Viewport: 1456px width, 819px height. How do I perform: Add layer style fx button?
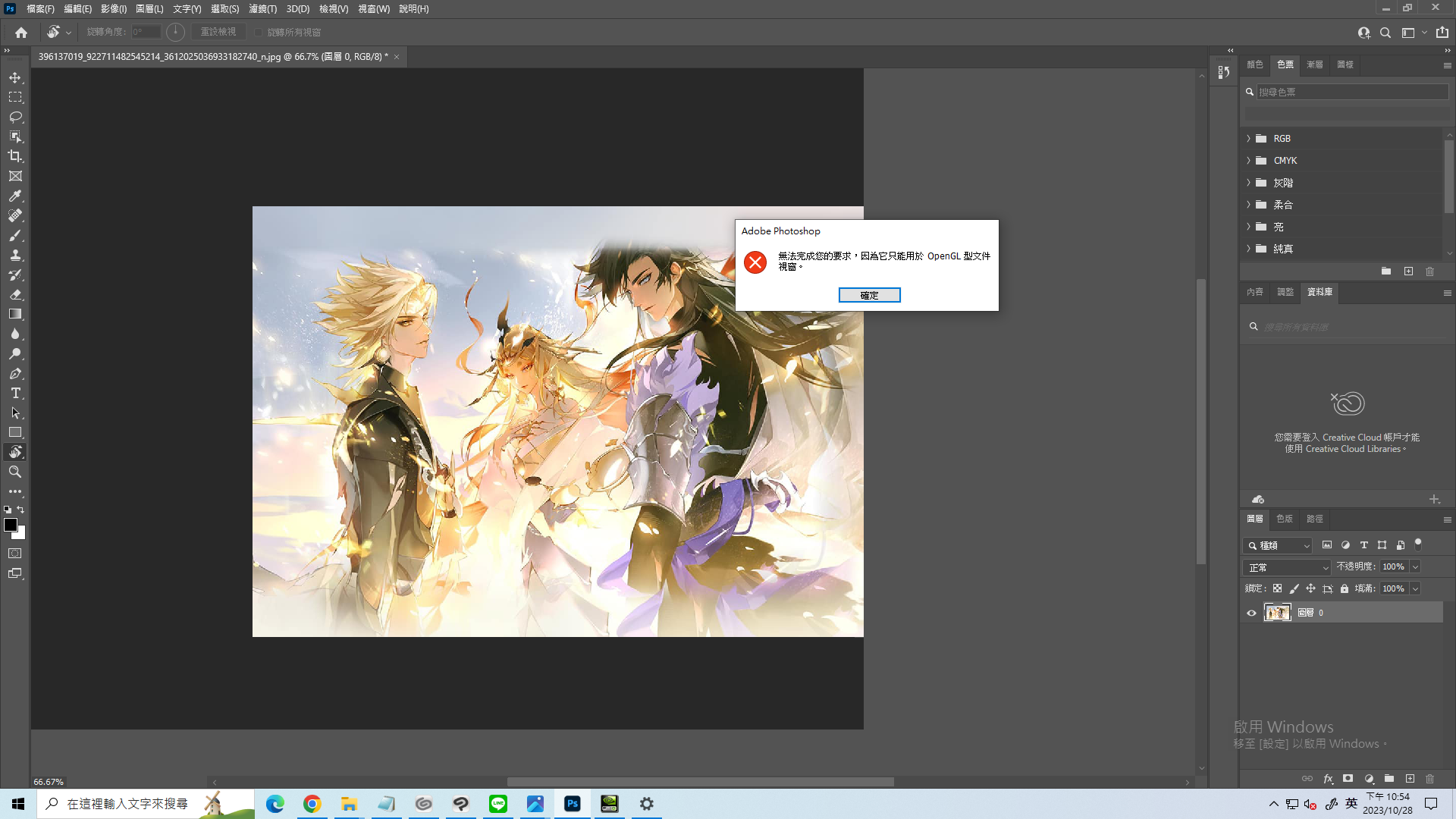click(x=1328, y=779)
